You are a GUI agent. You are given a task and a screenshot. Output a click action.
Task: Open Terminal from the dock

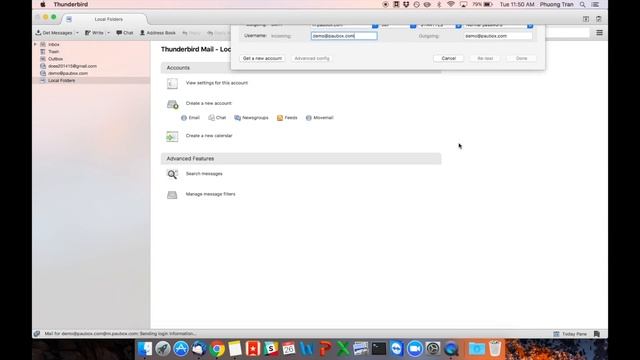click(378, 349)
